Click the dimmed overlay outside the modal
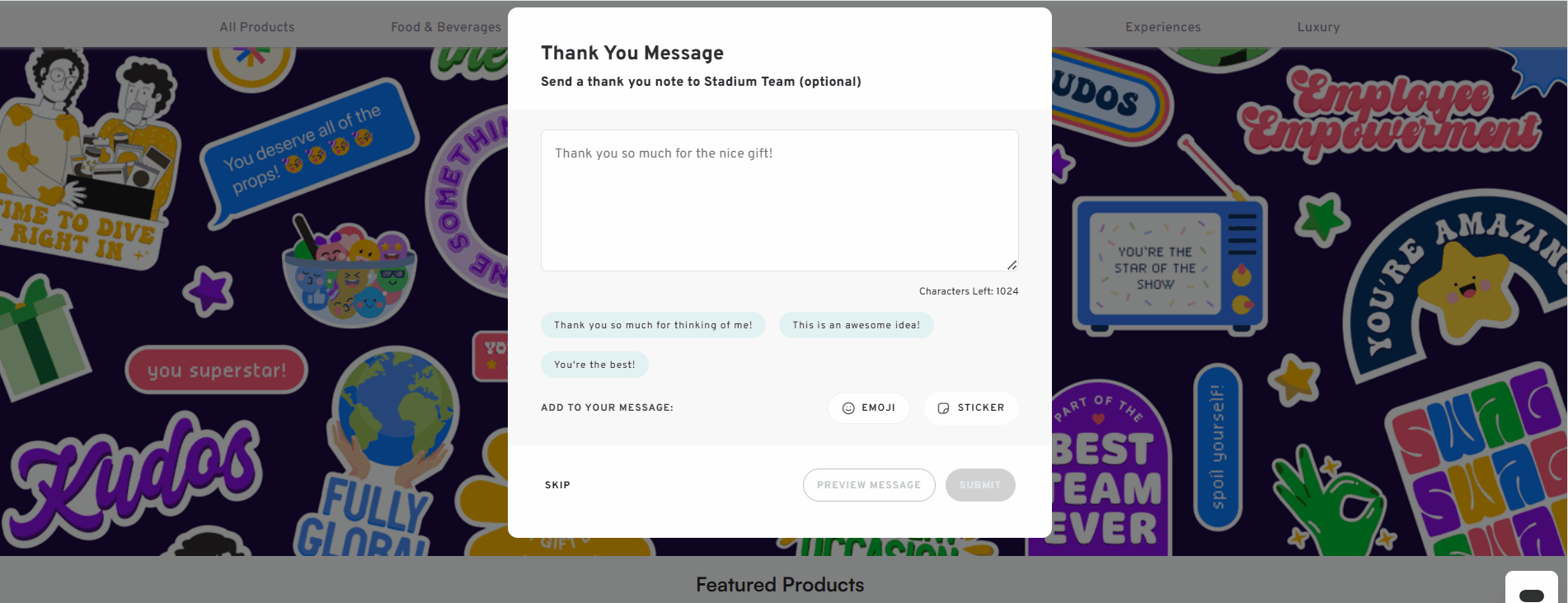1568x603 pixels. [247, 330]
